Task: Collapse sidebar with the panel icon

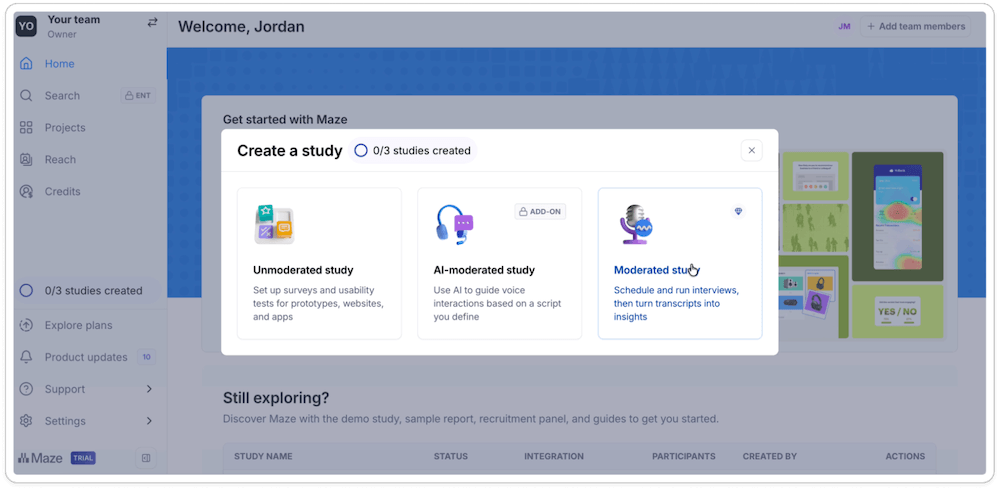Action: 145,458
